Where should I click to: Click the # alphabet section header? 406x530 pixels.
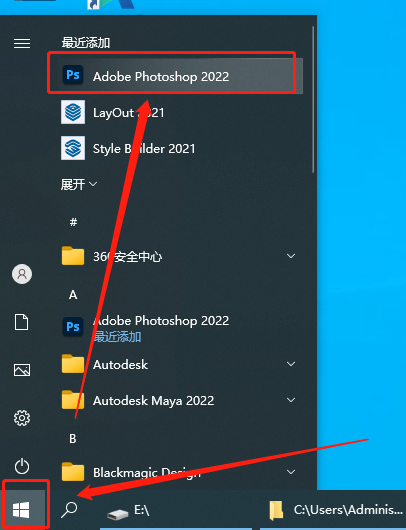pyautogui.click(x=73, y=222)
